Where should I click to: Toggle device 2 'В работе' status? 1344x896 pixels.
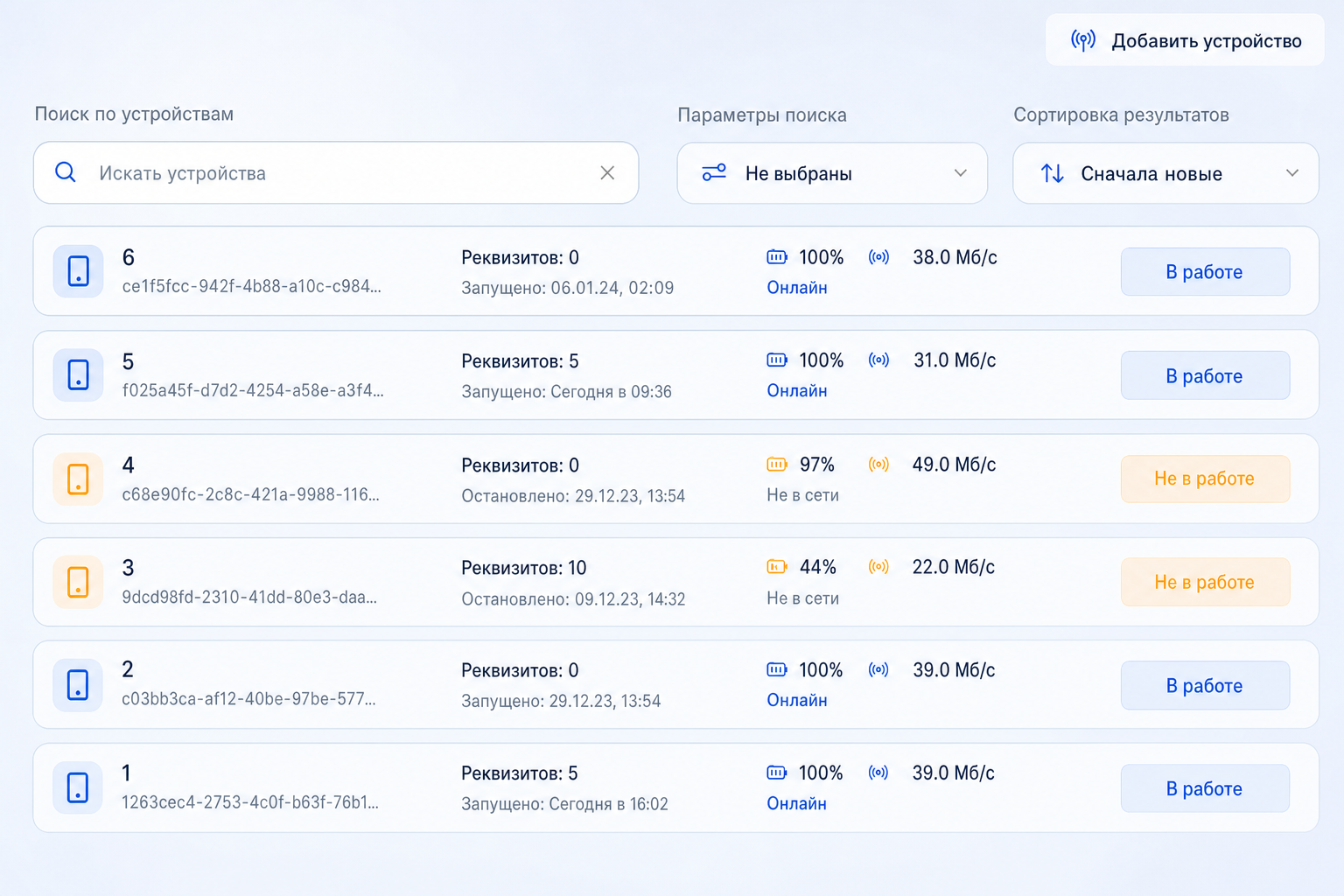1205,686
